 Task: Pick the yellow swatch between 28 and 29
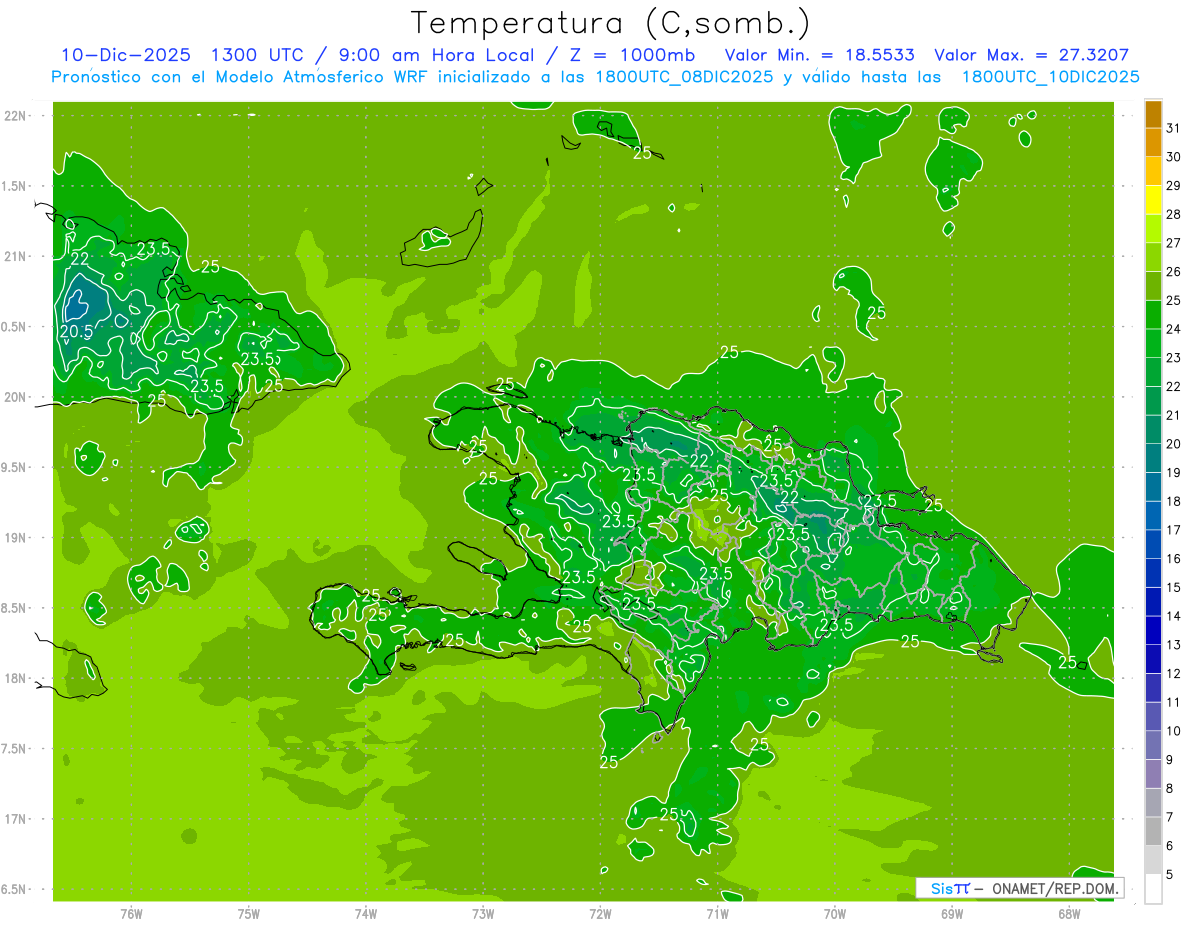coord(1153,200)
